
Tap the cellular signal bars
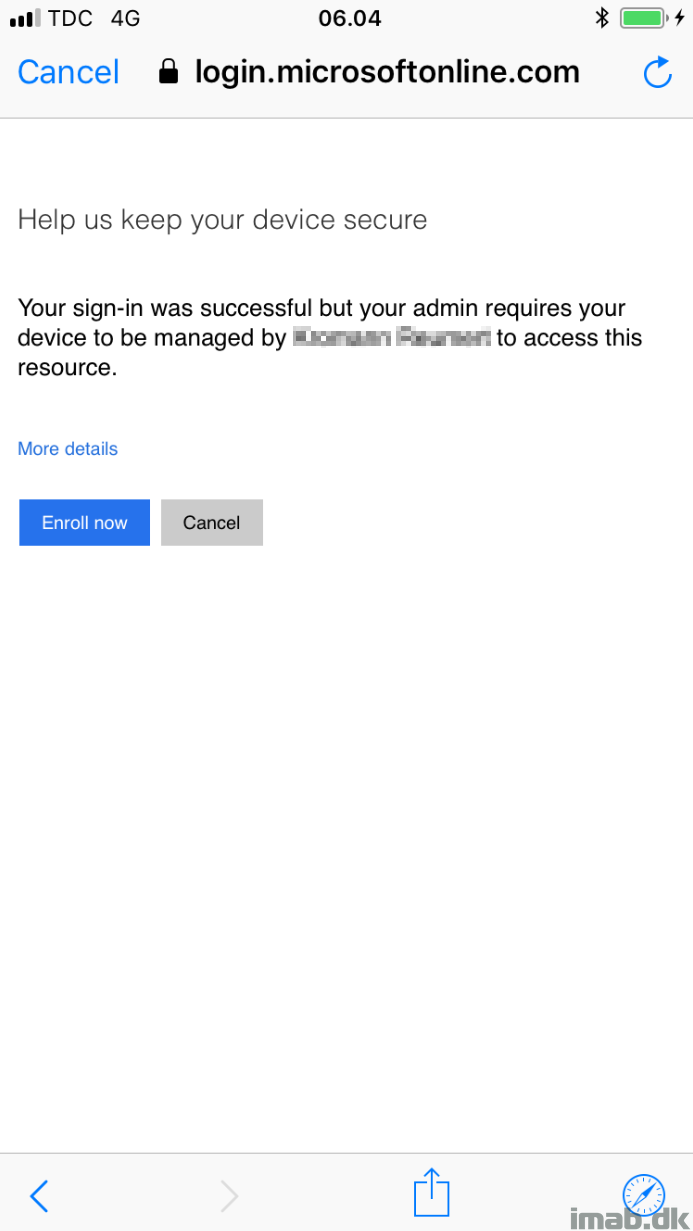click(x=25, y=19)
